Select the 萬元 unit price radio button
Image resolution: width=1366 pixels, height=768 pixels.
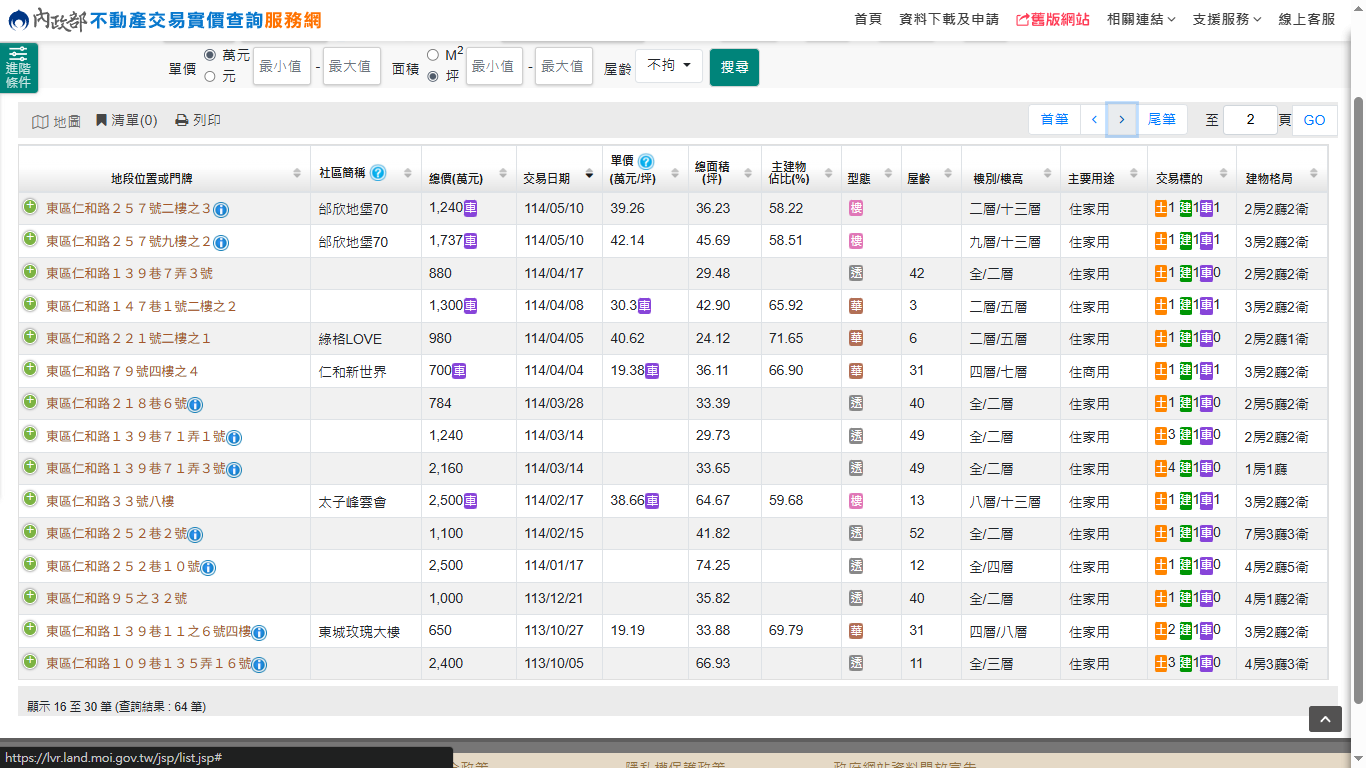pos(210,55)
